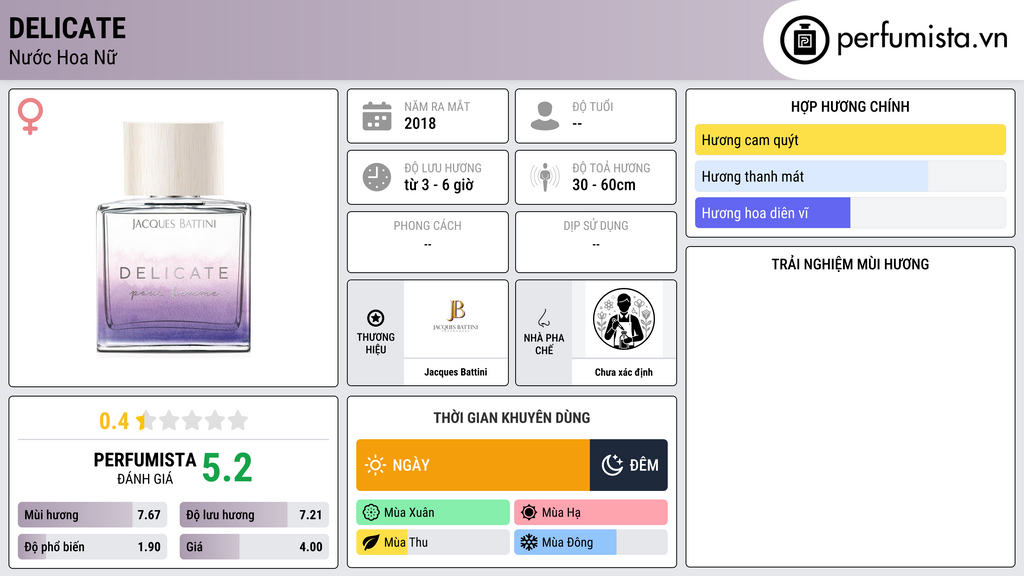Screen dimensions: 1024x576
Task: Click the PERFUMISTA đánh giá label
Action: coord(145,468)
